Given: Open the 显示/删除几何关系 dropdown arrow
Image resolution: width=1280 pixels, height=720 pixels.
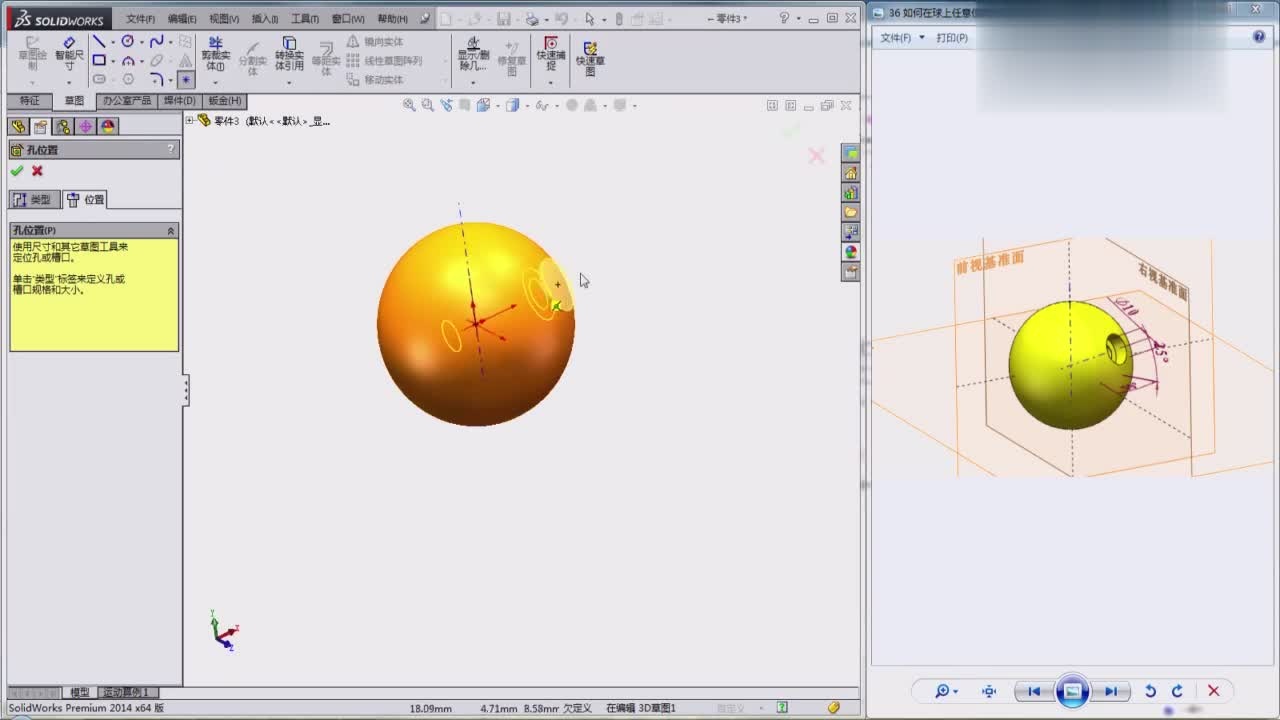Looking at the screenshot, I should point(473,82).
